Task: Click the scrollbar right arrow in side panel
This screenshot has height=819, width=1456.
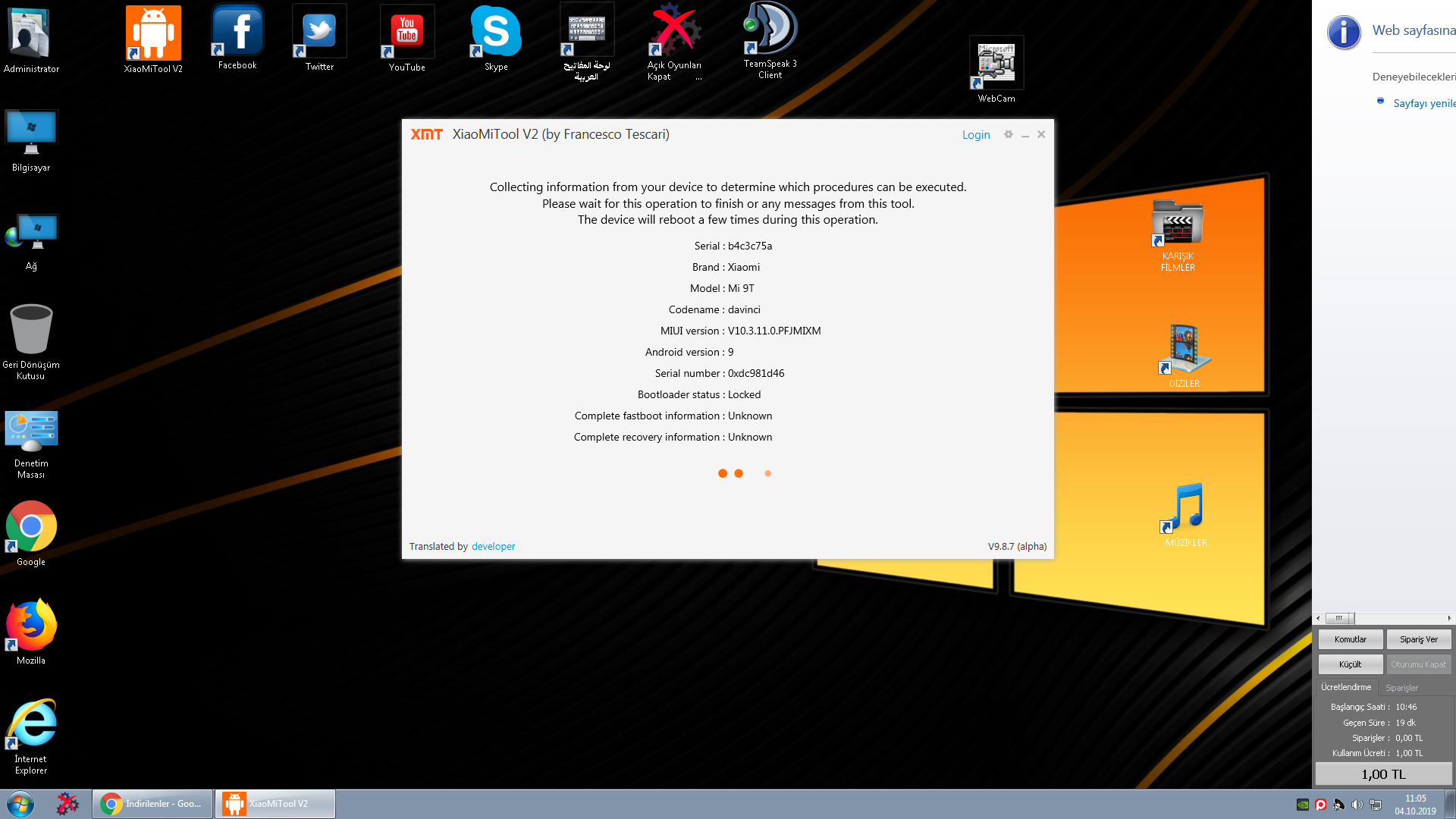Action: coord(1449,618)
